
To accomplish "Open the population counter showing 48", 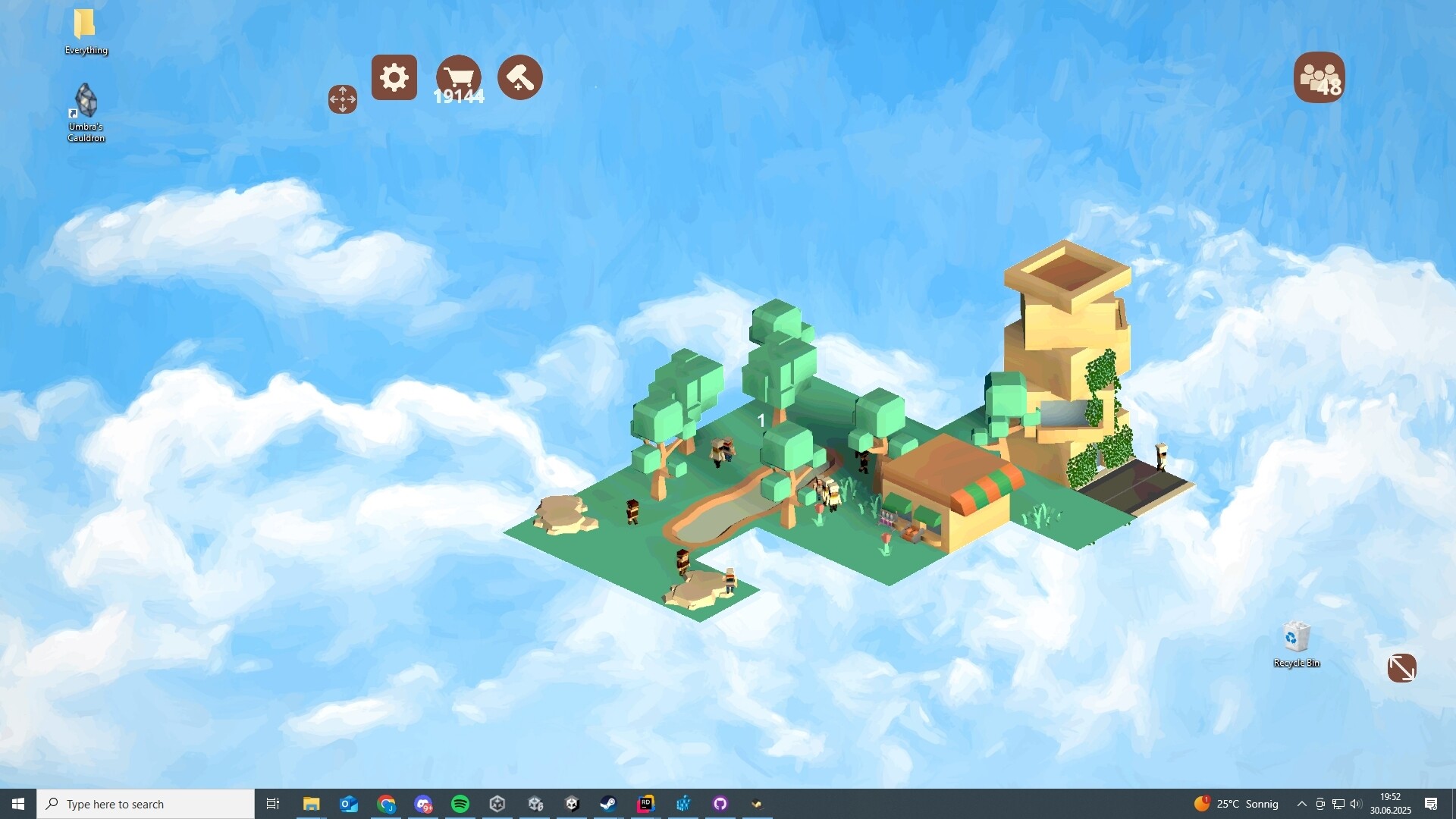I will point(1319,77).
